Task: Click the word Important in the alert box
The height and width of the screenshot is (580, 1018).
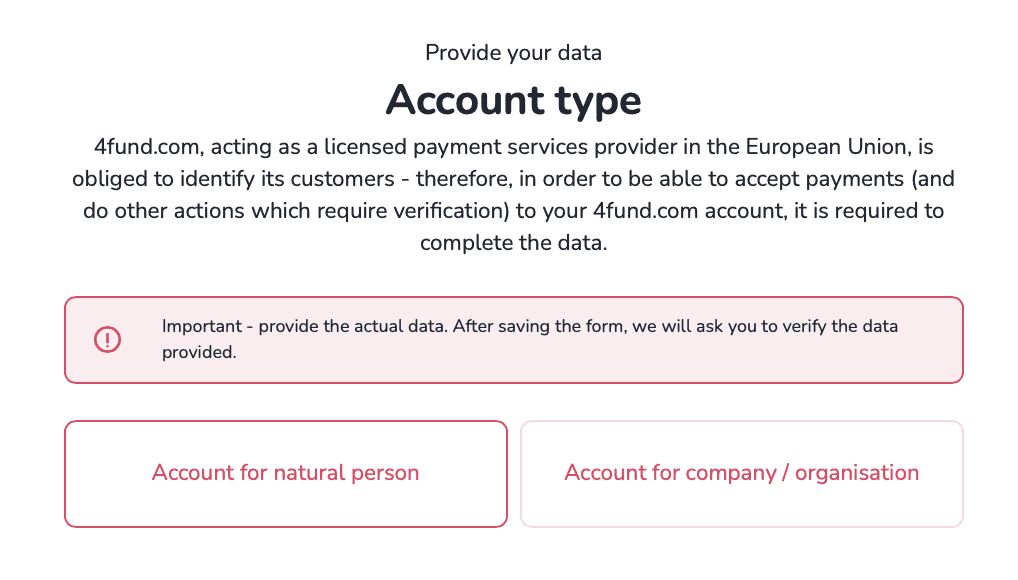Action: pyautogui.click(x=202, y=326)
